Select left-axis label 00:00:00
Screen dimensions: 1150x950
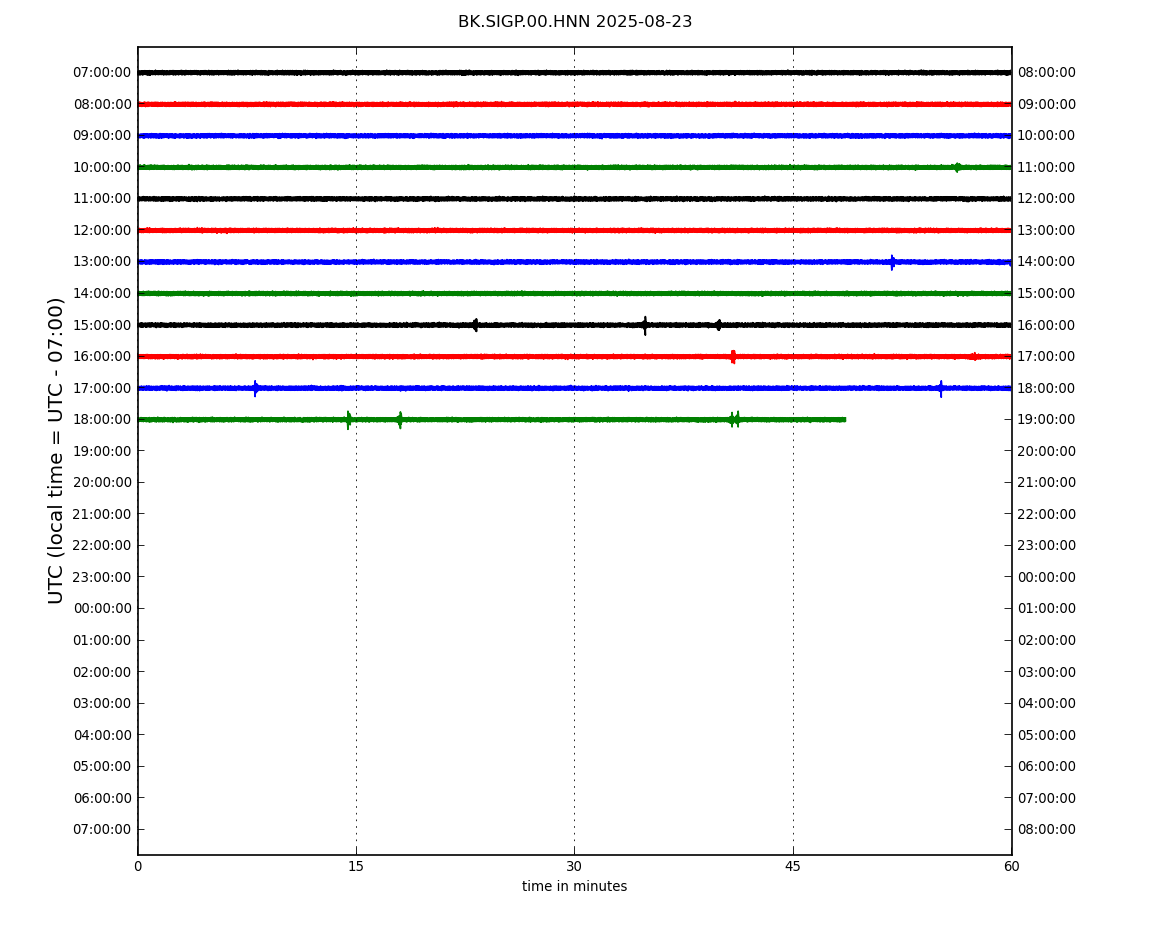tap(102, 608)
